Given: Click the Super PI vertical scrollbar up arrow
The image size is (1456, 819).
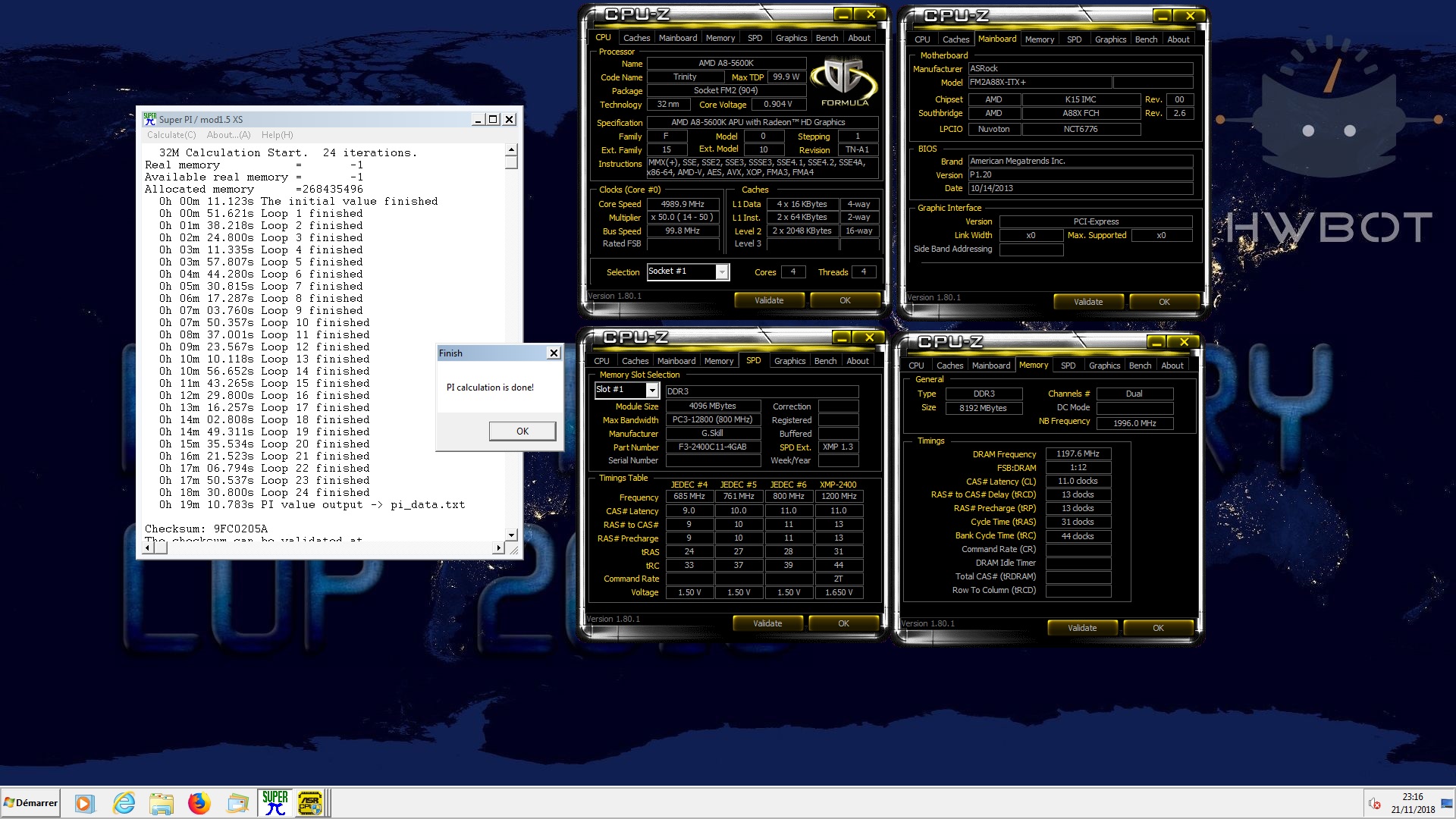Looking at the screenshot, I should 511,149.
